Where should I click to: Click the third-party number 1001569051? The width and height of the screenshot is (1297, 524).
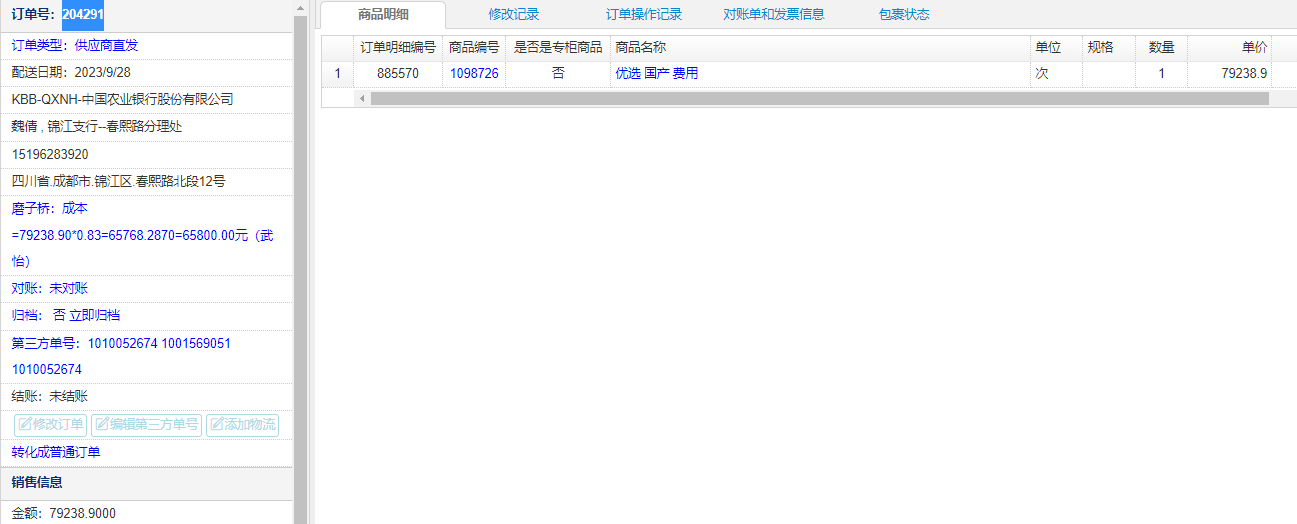(x=196, y=343)
